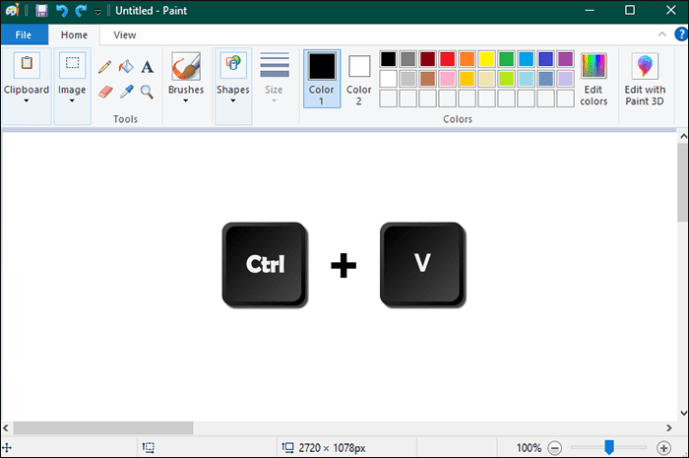Pick the purple color swatch

566,58
